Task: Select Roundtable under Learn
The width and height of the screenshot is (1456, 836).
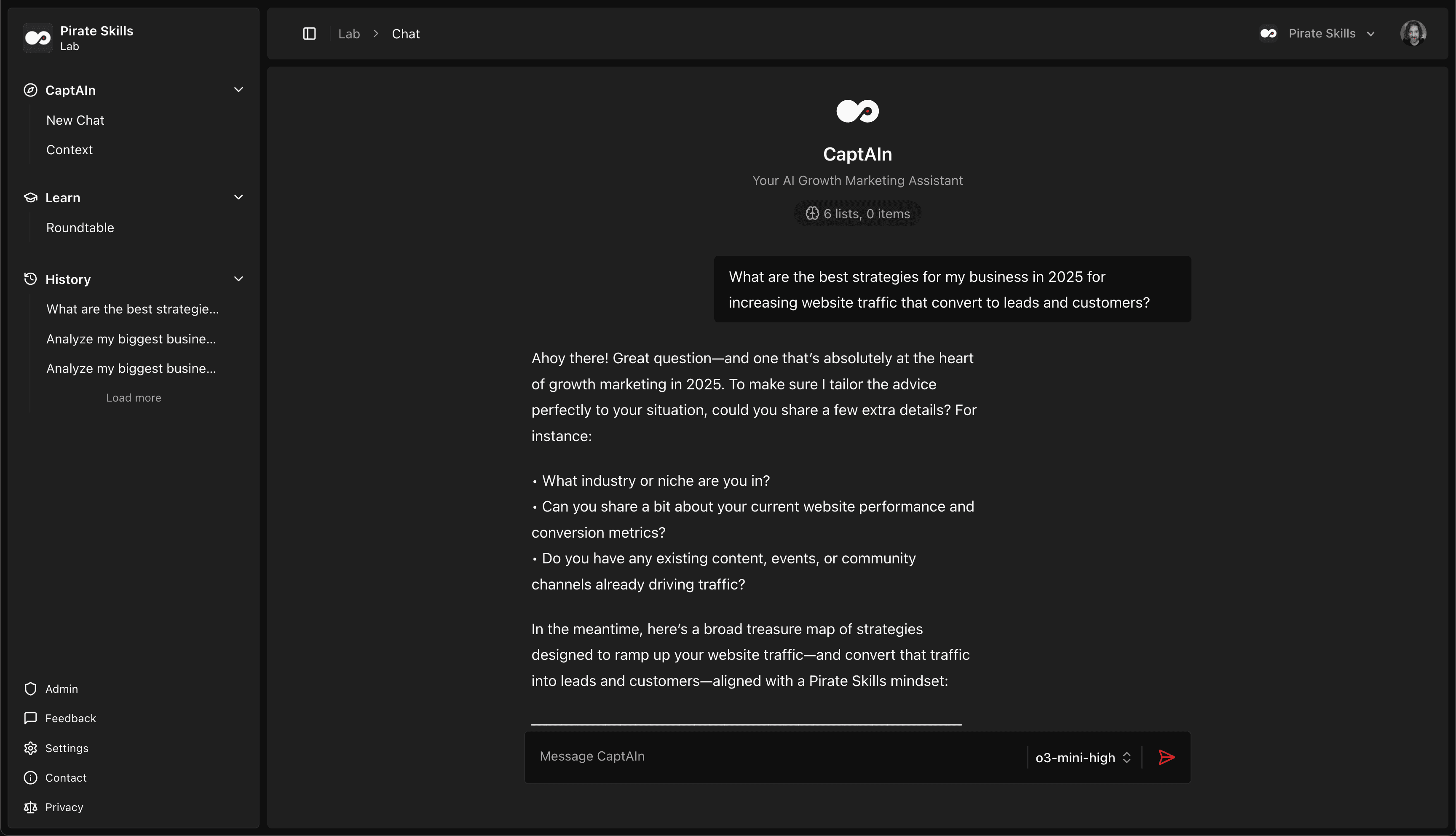Action: click(80, 228)
